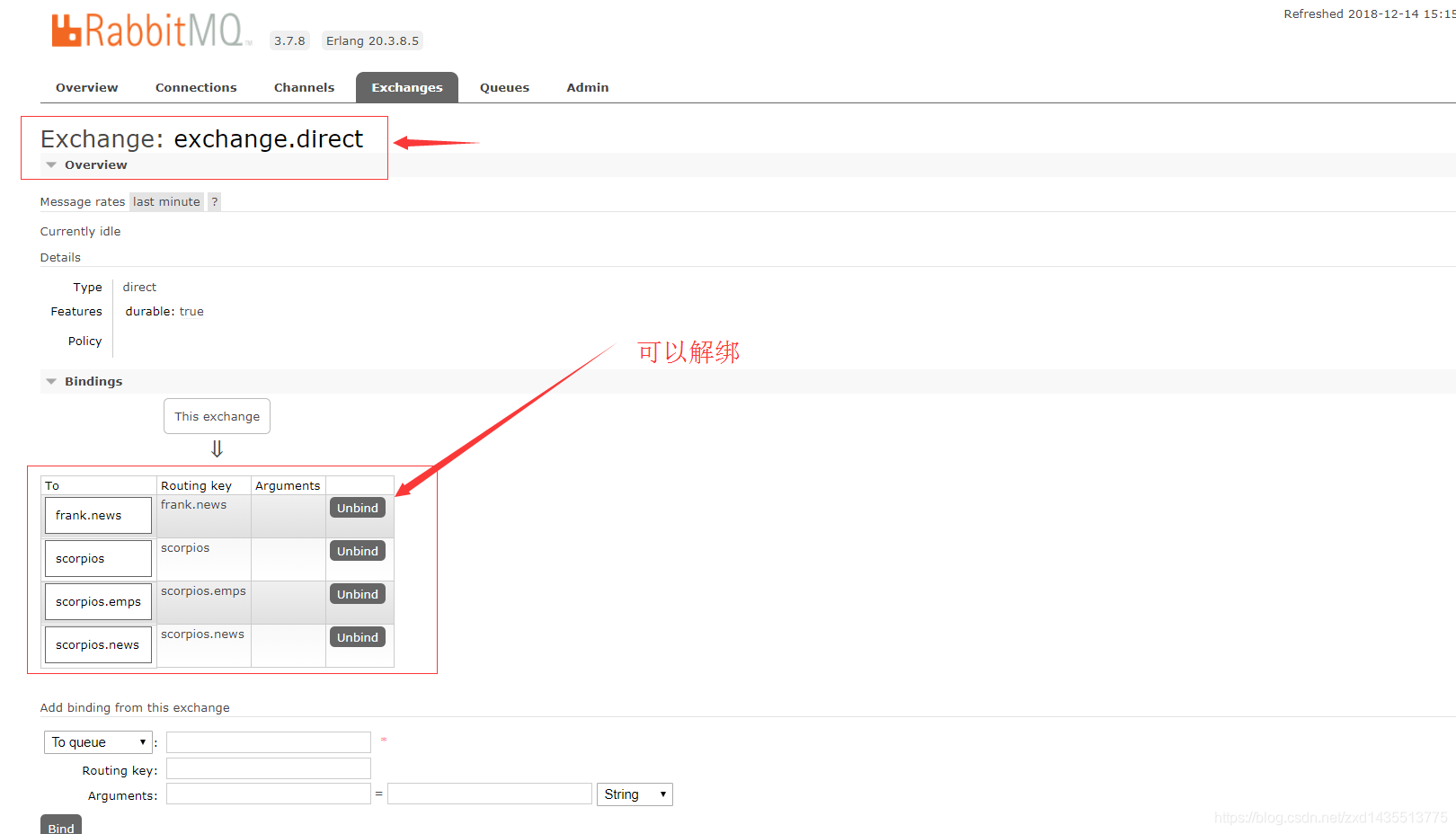Click the Bind button
This screenshot has width=1456, height=834.
click(61, 826)
